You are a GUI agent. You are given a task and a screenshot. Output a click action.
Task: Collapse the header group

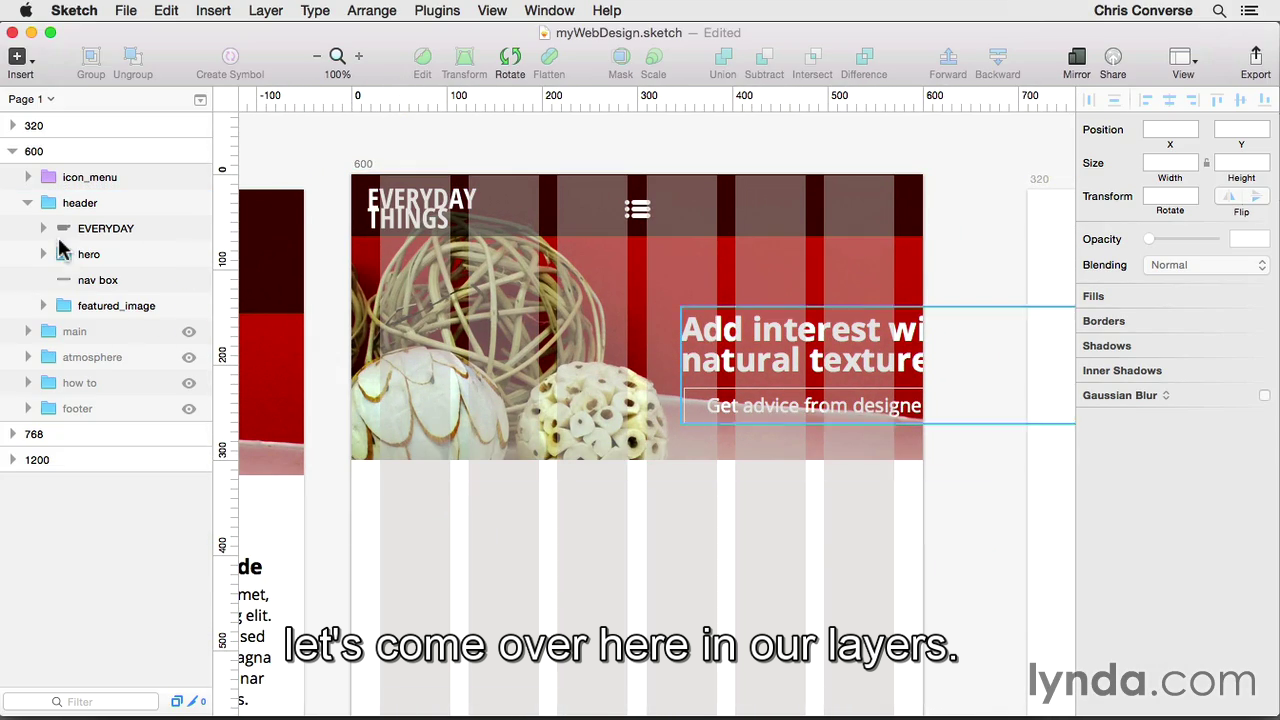click(x=28, y=203)
